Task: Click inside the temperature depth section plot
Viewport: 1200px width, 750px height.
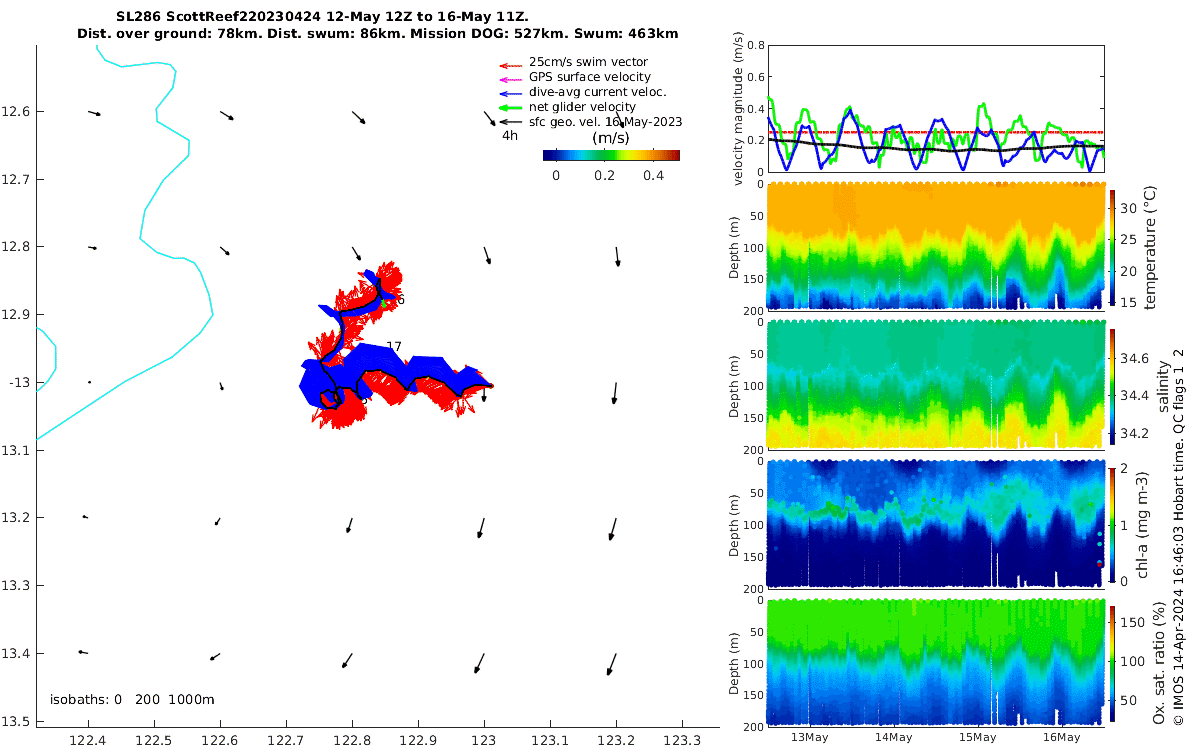Action: pos(935,246)
